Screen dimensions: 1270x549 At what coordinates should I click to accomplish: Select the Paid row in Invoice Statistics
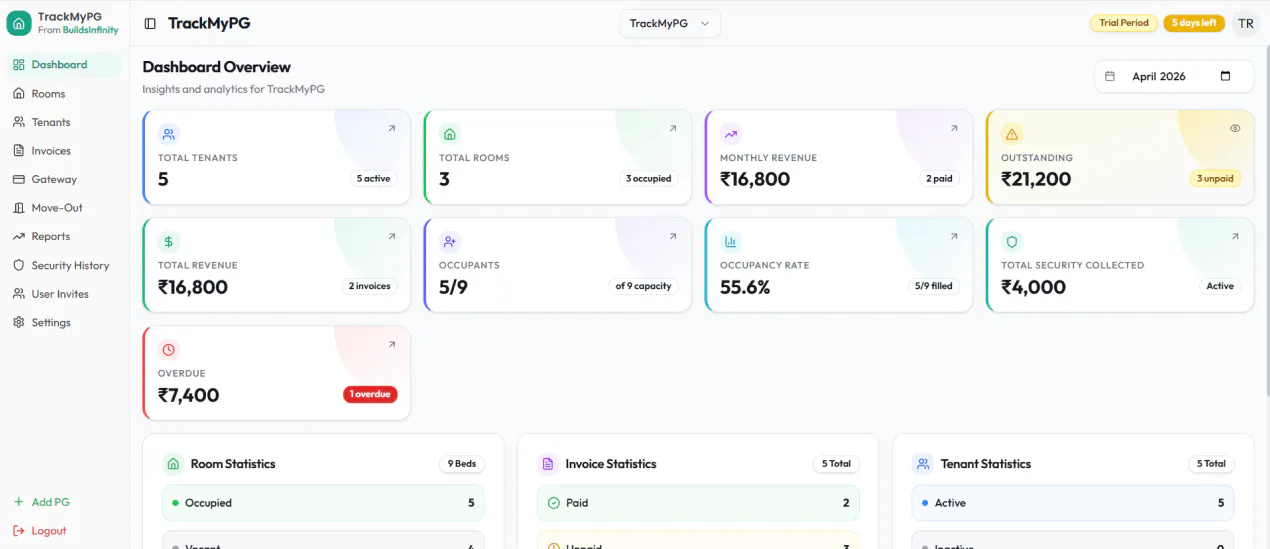[x=698, y=503]
